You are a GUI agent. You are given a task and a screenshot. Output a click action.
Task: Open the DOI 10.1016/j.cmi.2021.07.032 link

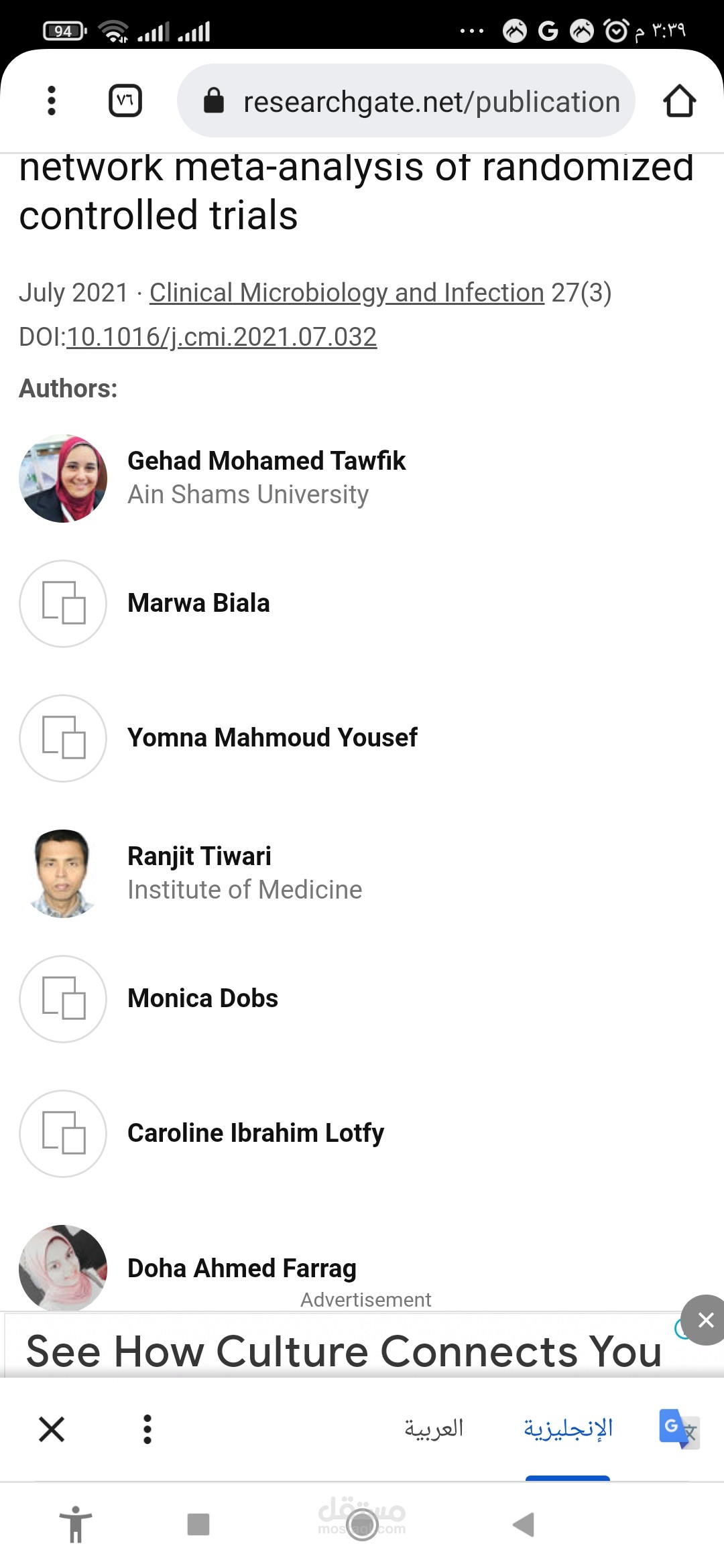pyautogui.click(x=221, y=337)
